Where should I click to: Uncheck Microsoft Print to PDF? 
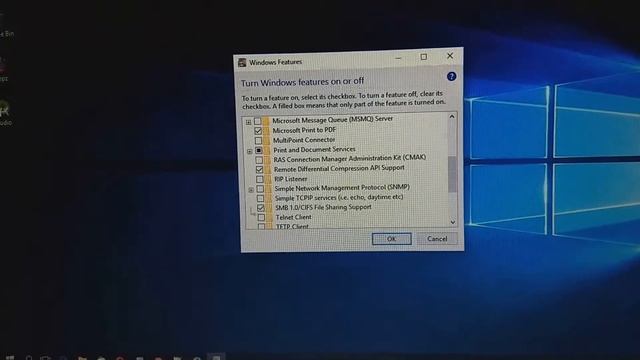[x=258, y=131]
